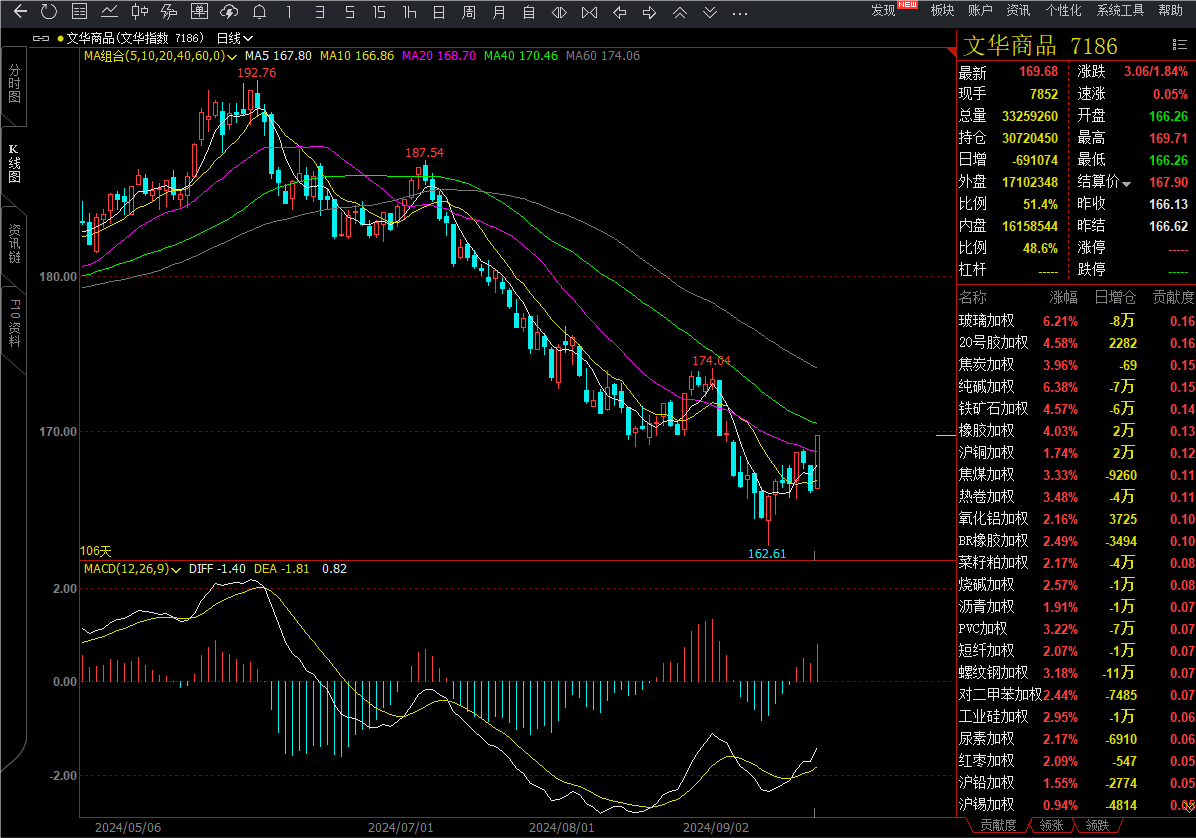Click the yellow down chevron at list bottom
Viewport: 1196px width, 838px height.
1188,806
